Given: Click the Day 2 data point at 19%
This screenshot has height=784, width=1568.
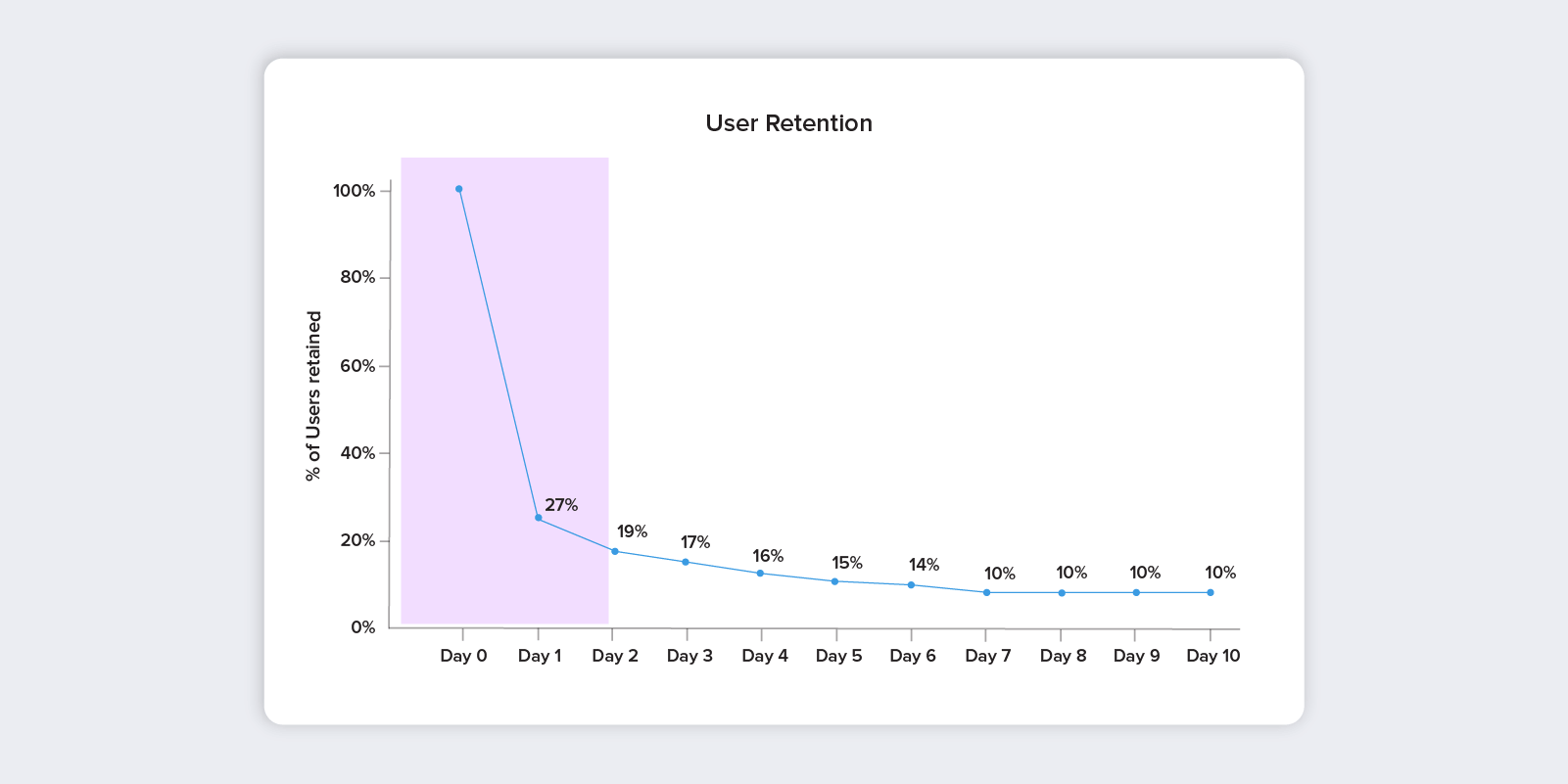Looking at the screenshot, I should [x=615, y=551].
